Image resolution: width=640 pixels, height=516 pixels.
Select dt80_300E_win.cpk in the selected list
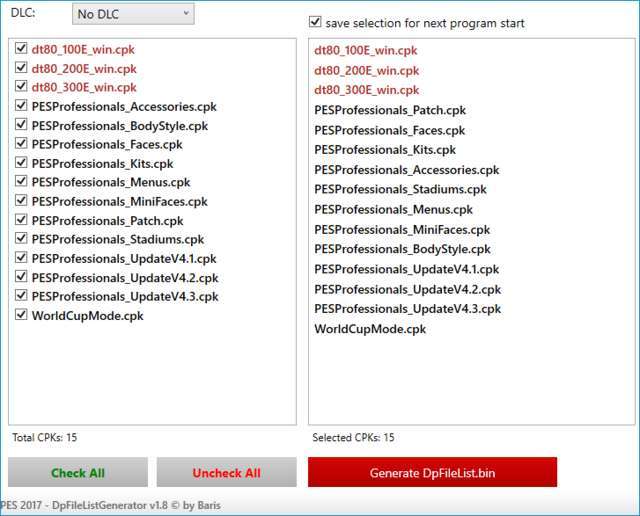pyautogui.click(x=367, y=90)
